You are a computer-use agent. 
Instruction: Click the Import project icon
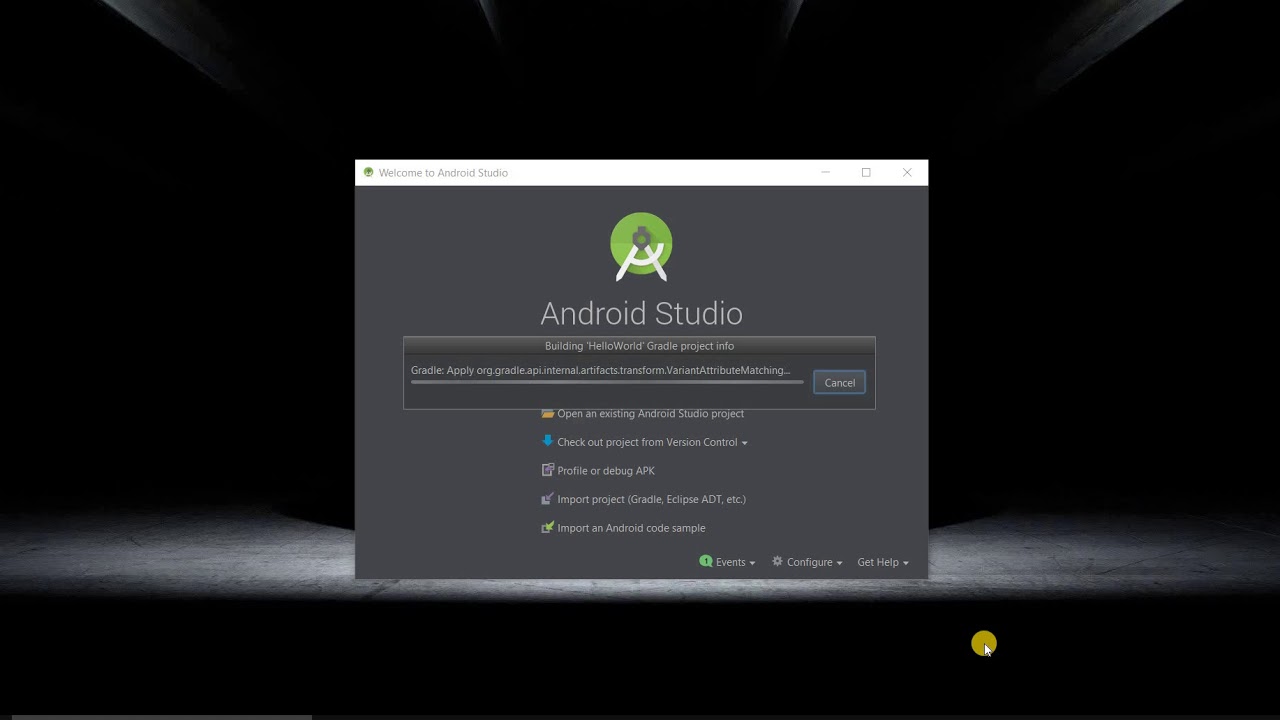(x=548, y=499)
